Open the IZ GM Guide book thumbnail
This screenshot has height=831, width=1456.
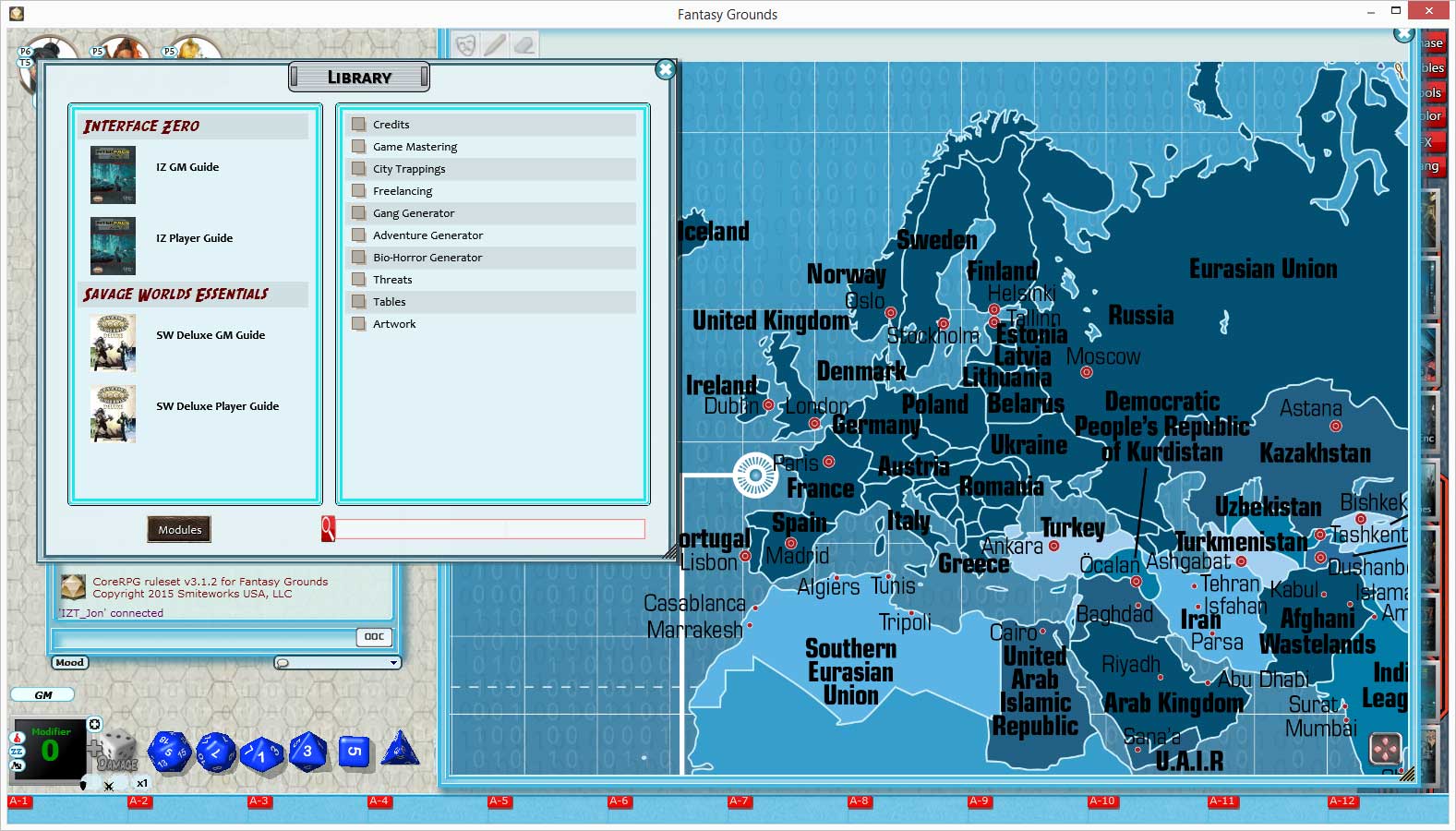(113, 175)
